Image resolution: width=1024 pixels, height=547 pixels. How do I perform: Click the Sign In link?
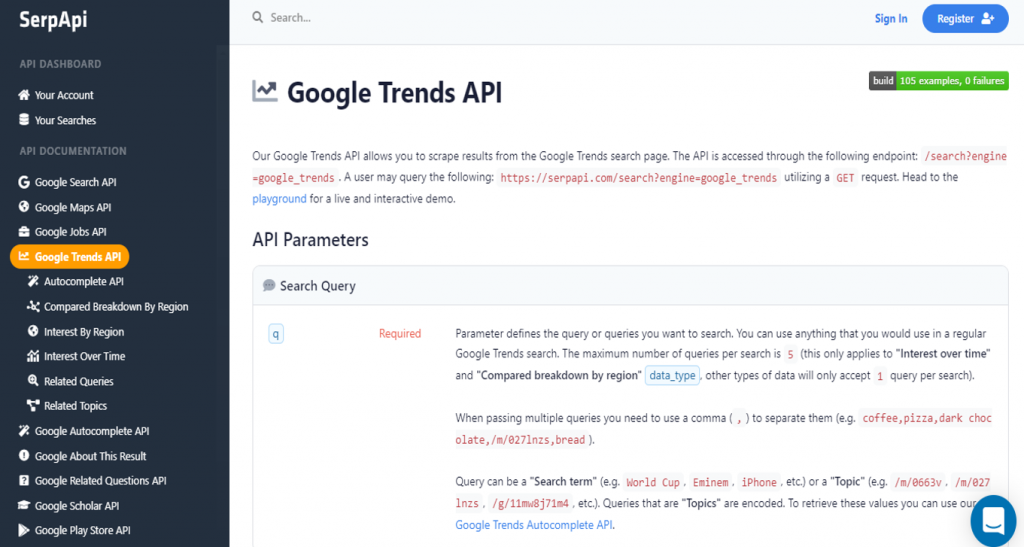pyautogui.click(x=891, y=18)
